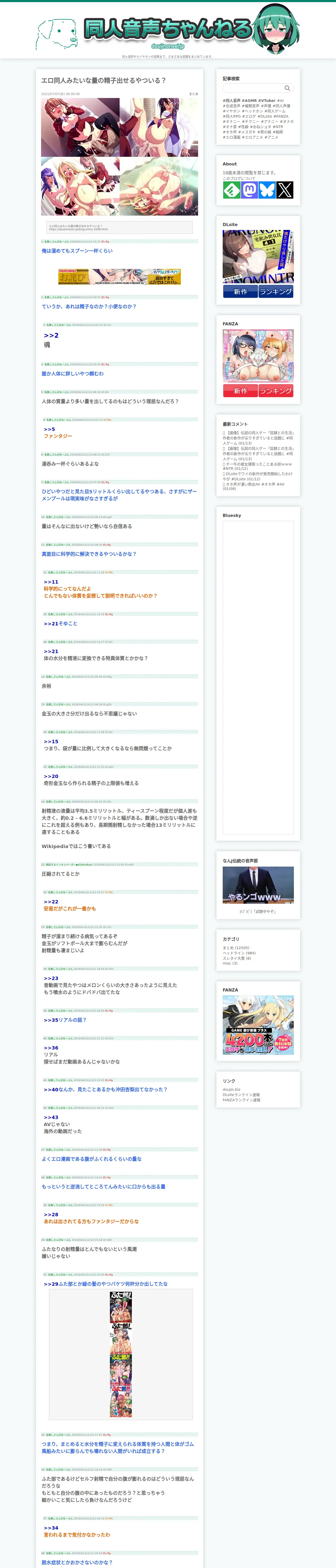The height and width of the screenshot is (1568, 336).
Task: Select the #同人声優 tag
Action: (282, 106)
